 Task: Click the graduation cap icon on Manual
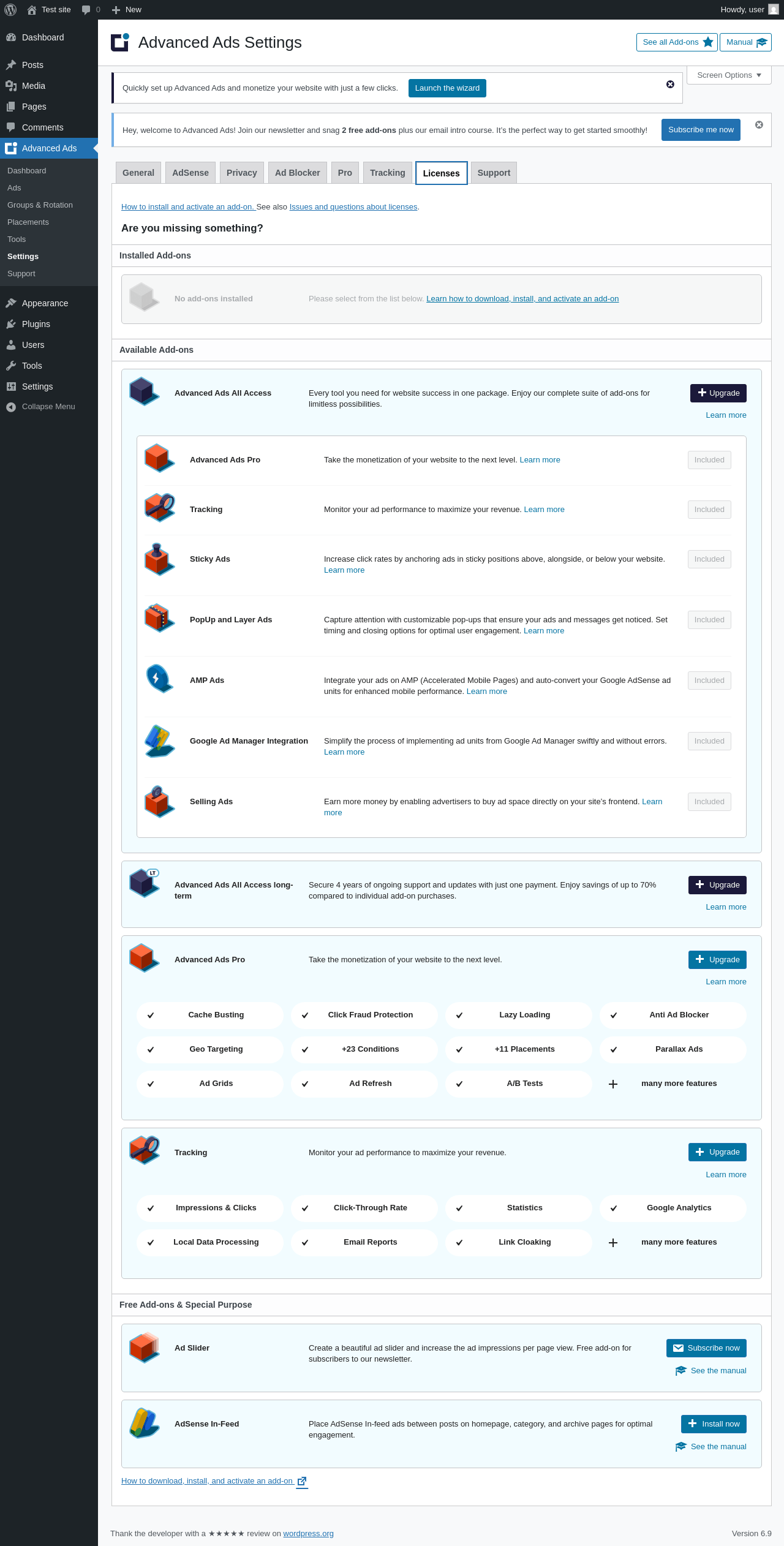click(x=761, y=42)
